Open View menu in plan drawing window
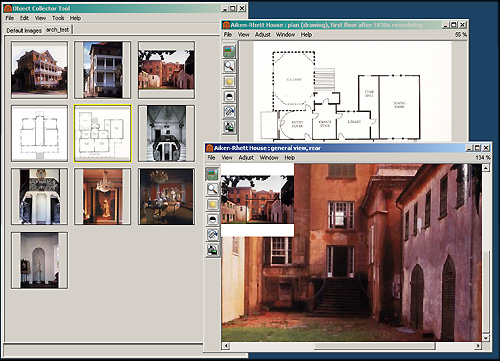Viewport: 500px width, 361px height. [243, 35]
